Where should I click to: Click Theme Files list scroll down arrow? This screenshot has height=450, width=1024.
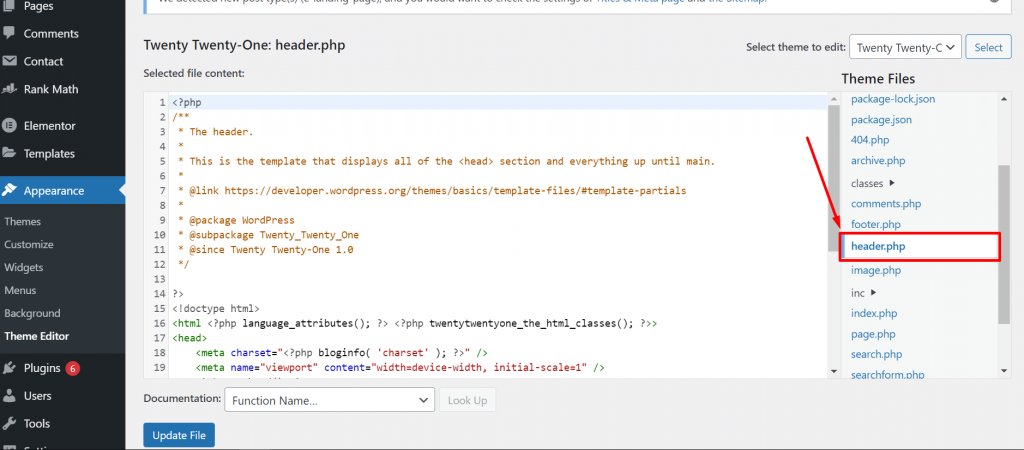point(1004,371)
